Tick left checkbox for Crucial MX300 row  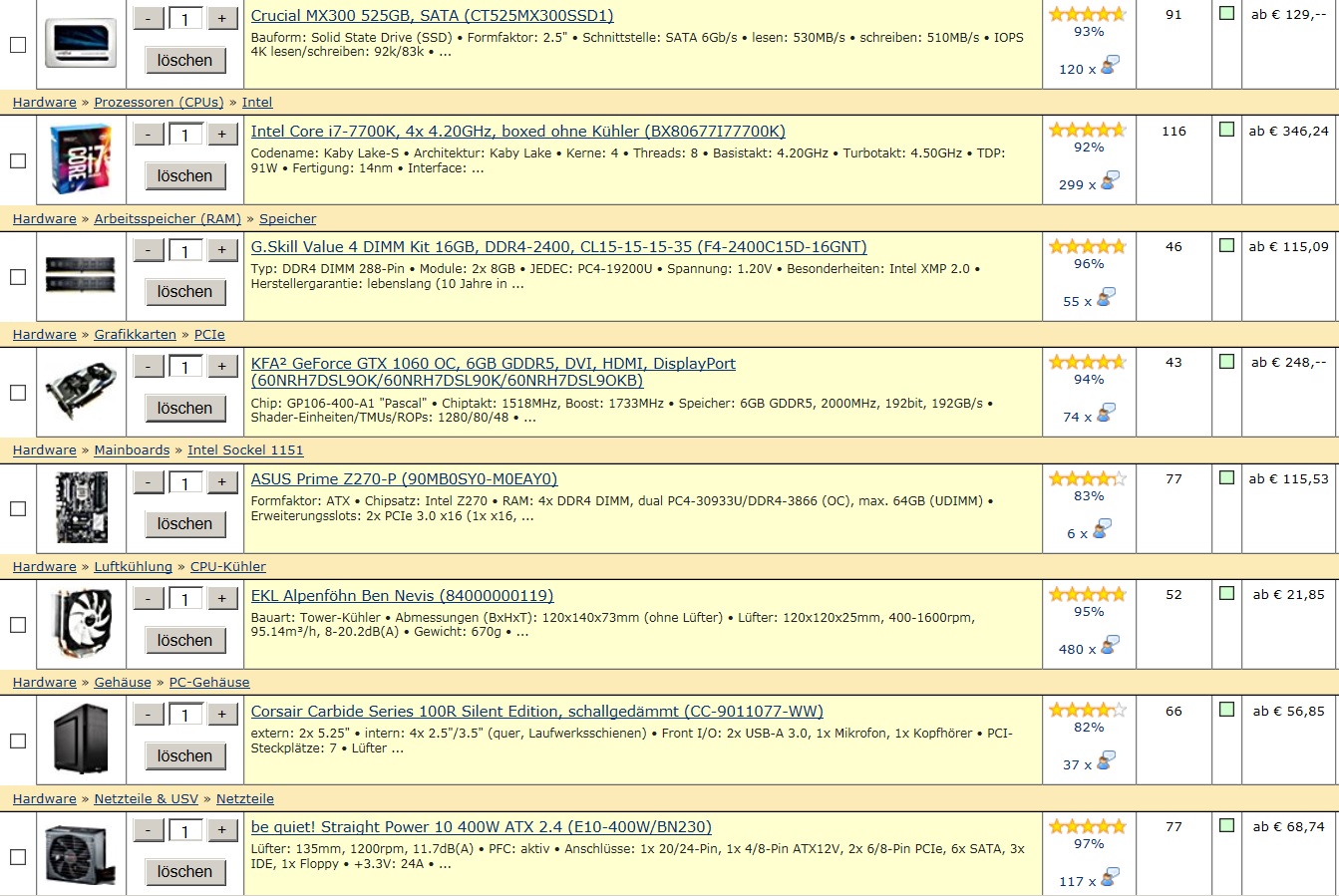18,45
